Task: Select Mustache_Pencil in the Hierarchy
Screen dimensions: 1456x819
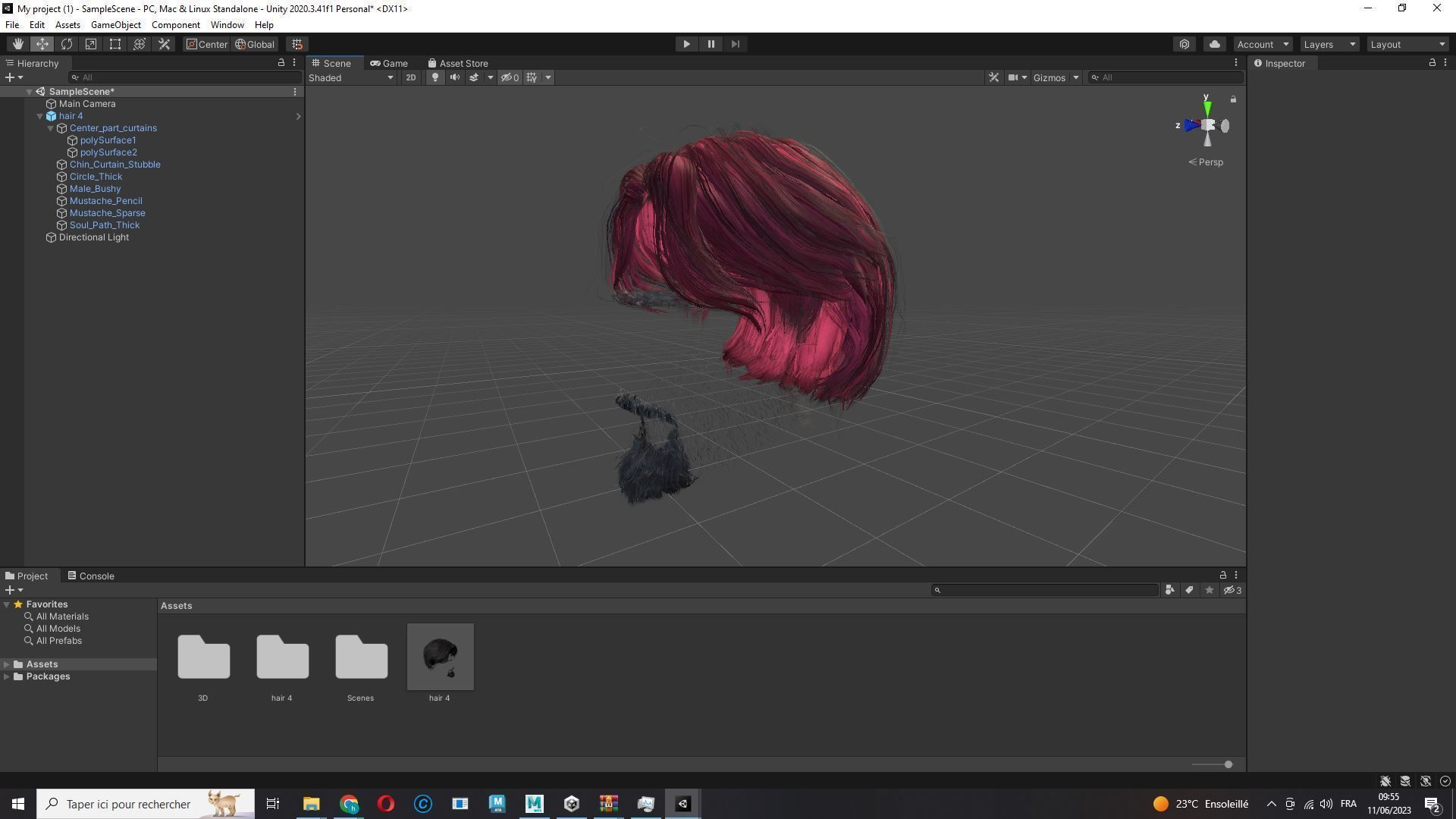Action: point(105,201)
